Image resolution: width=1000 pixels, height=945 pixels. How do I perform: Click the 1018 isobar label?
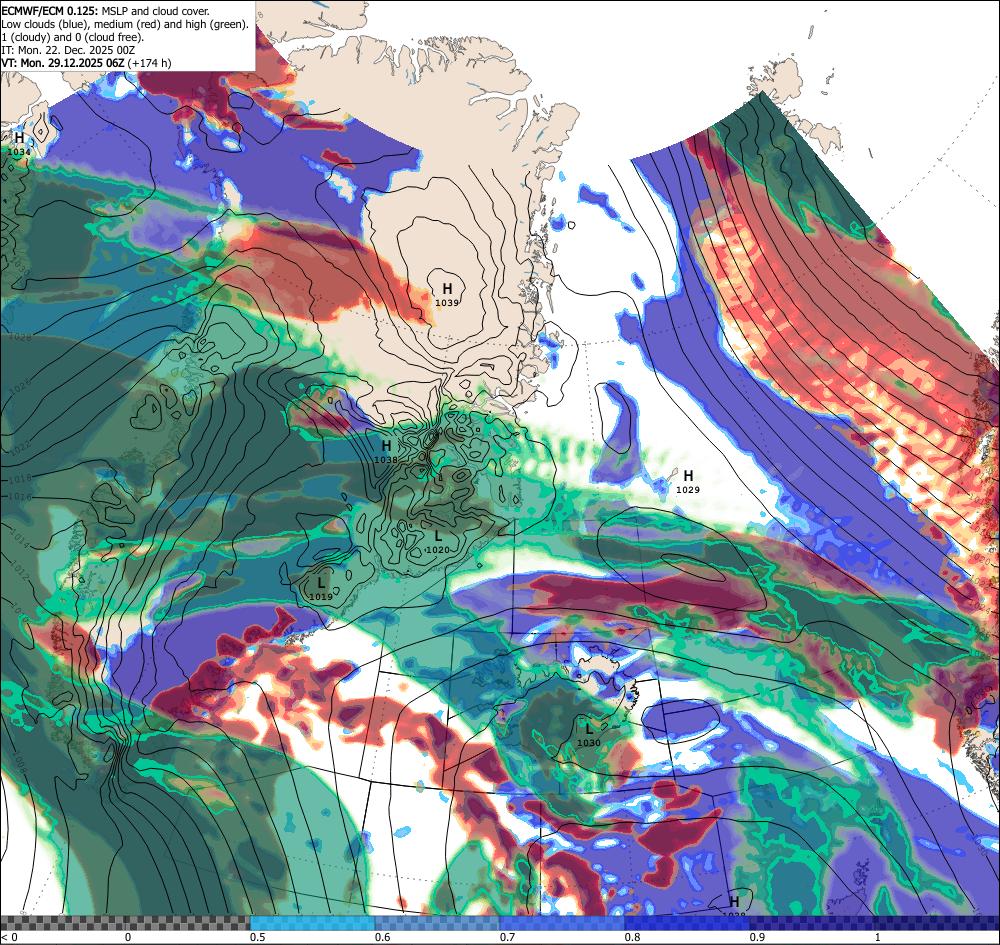pos(21,478)
